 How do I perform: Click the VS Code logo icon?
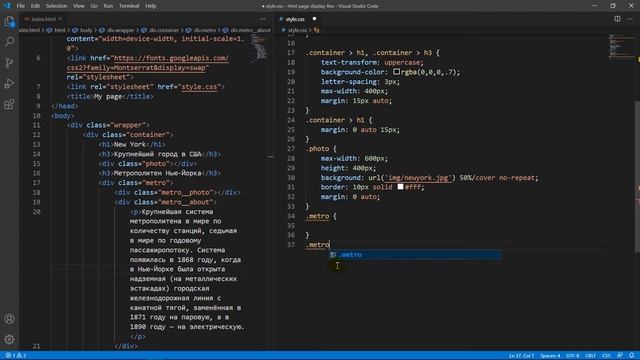[x=7, y=6]
